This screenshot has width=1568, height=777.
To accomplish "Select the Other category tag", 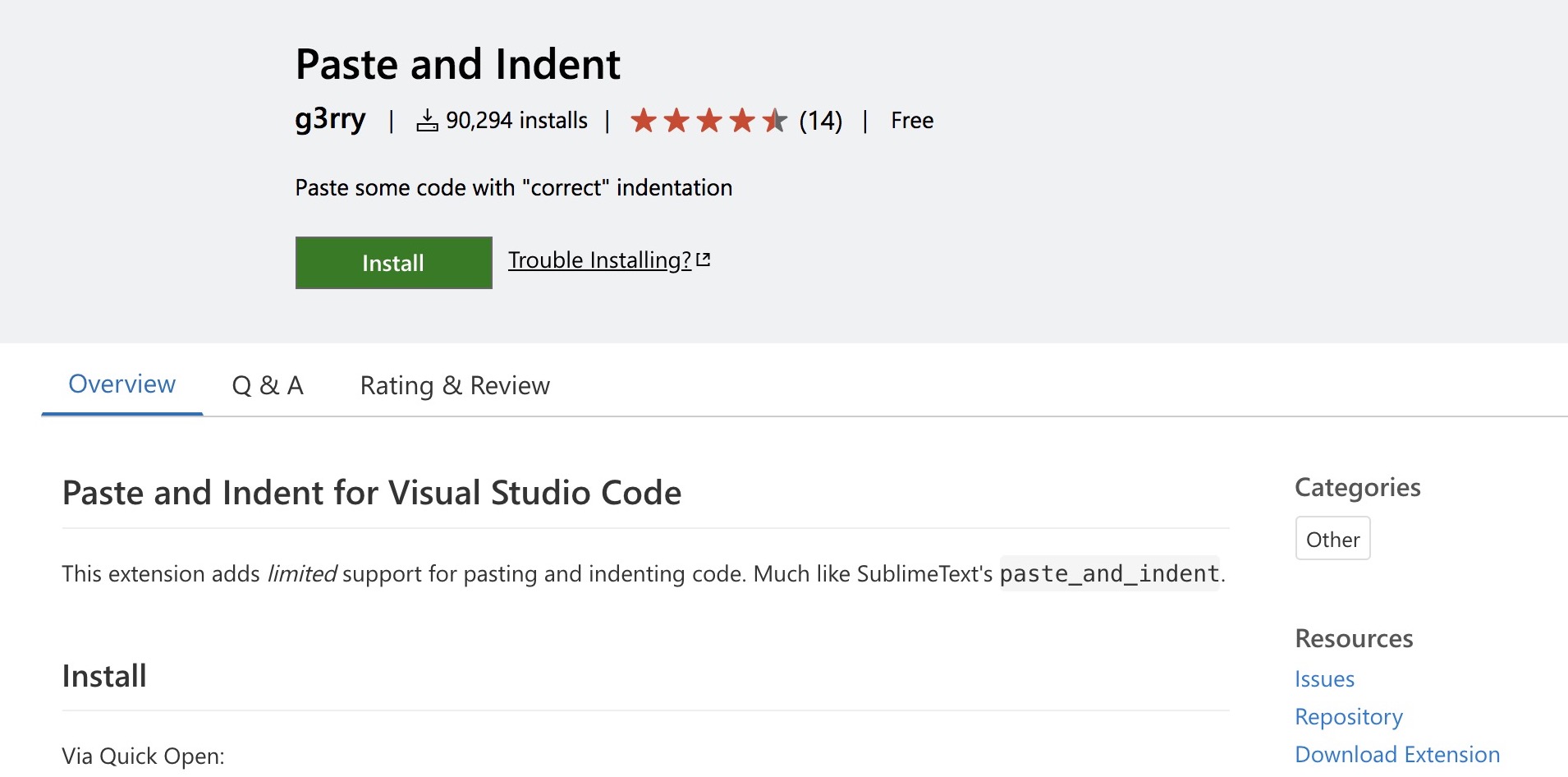I will (1332, 539).
